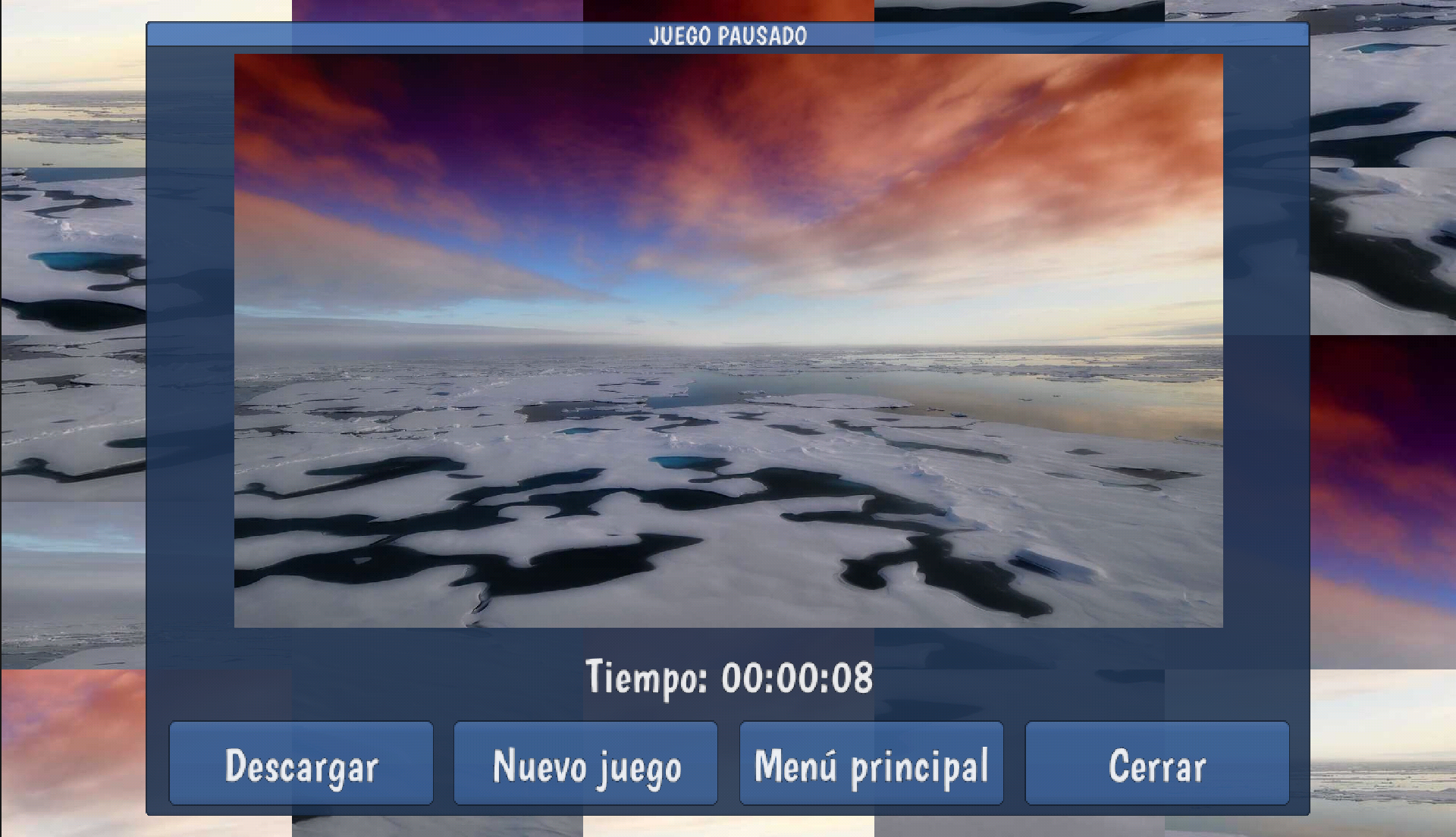
Task: Click the JUEGO PAUSADO title bar
Action: tap(728, 35)
